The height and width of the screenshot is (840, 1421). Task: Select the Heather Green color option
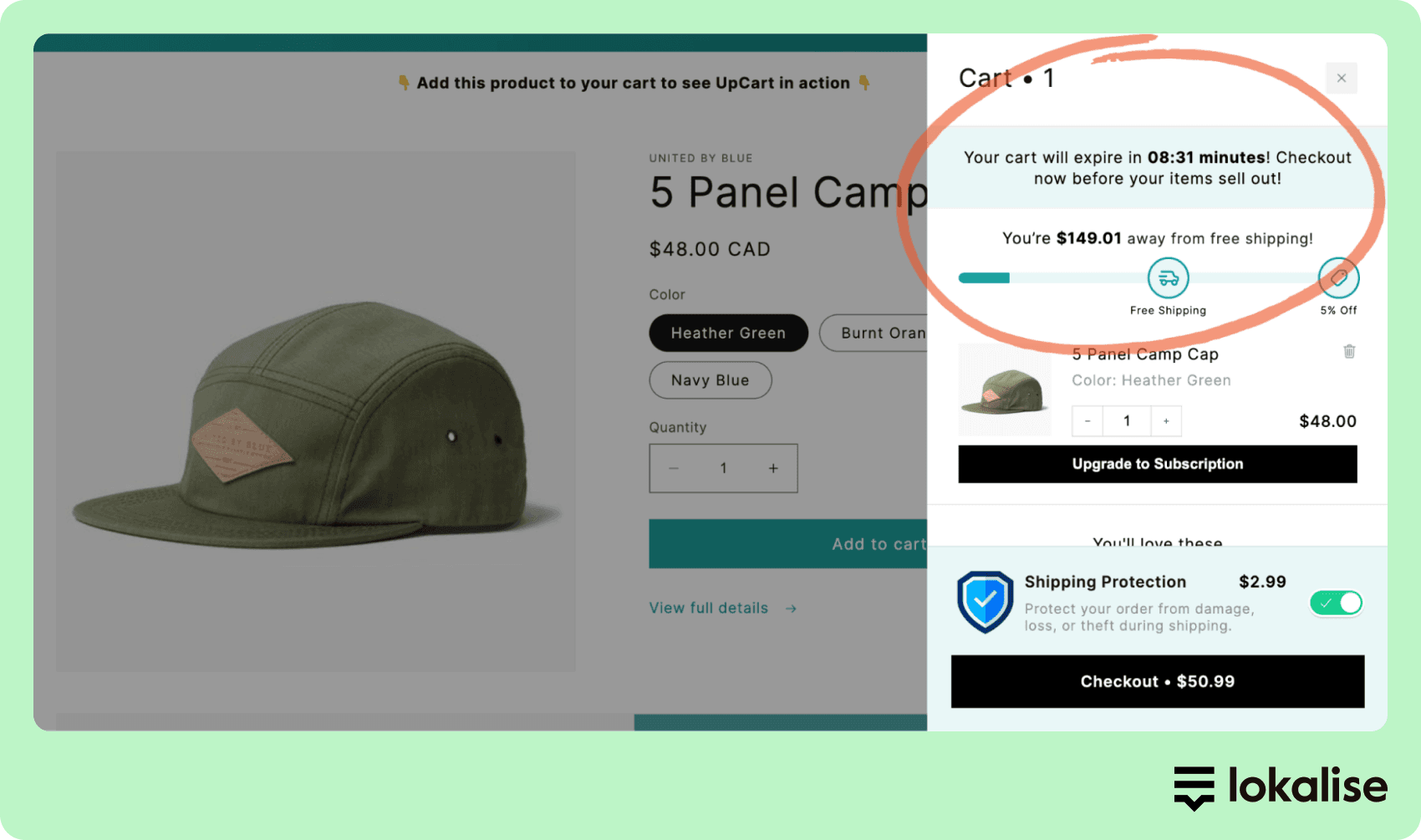728,333
